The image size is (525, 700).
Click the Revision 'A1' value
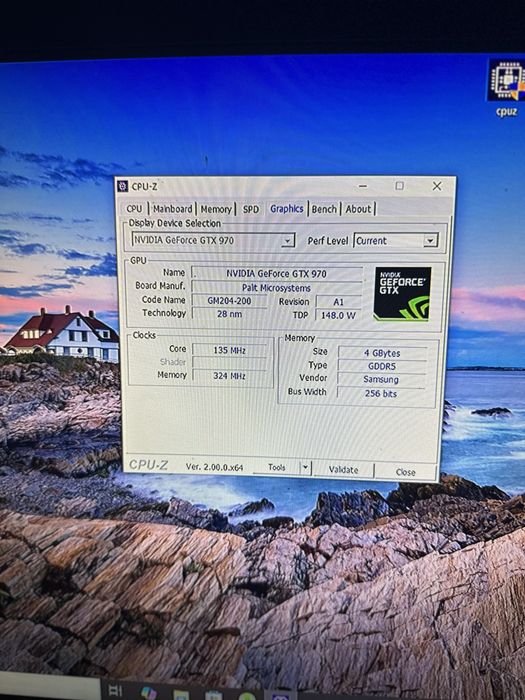pyautogui.click(x=338, y=302)
